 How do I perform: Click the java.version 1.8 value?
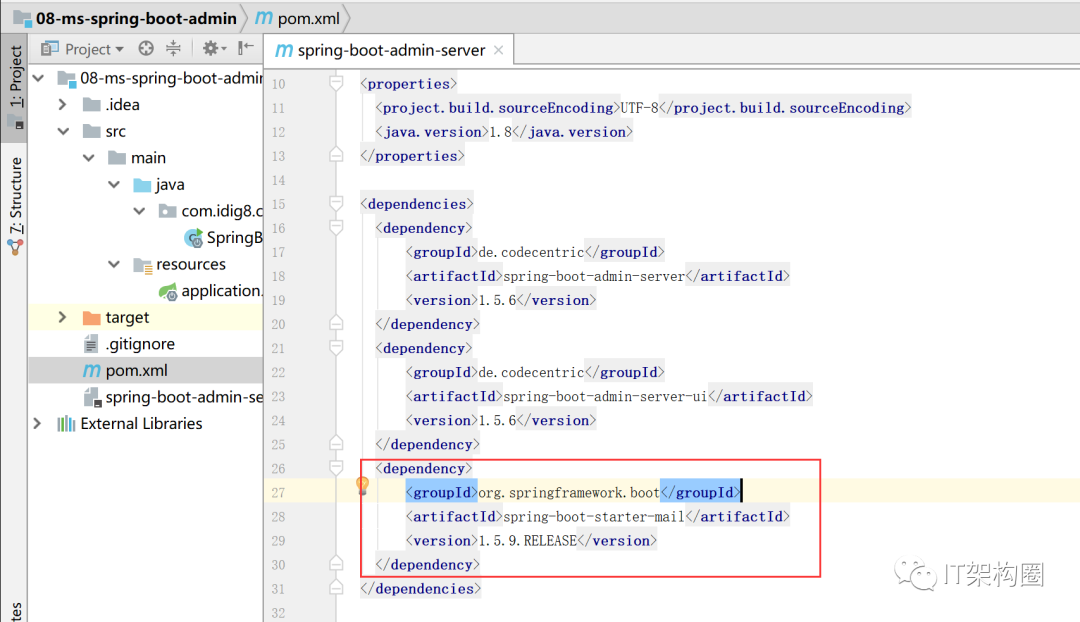[x=501, y=132]
